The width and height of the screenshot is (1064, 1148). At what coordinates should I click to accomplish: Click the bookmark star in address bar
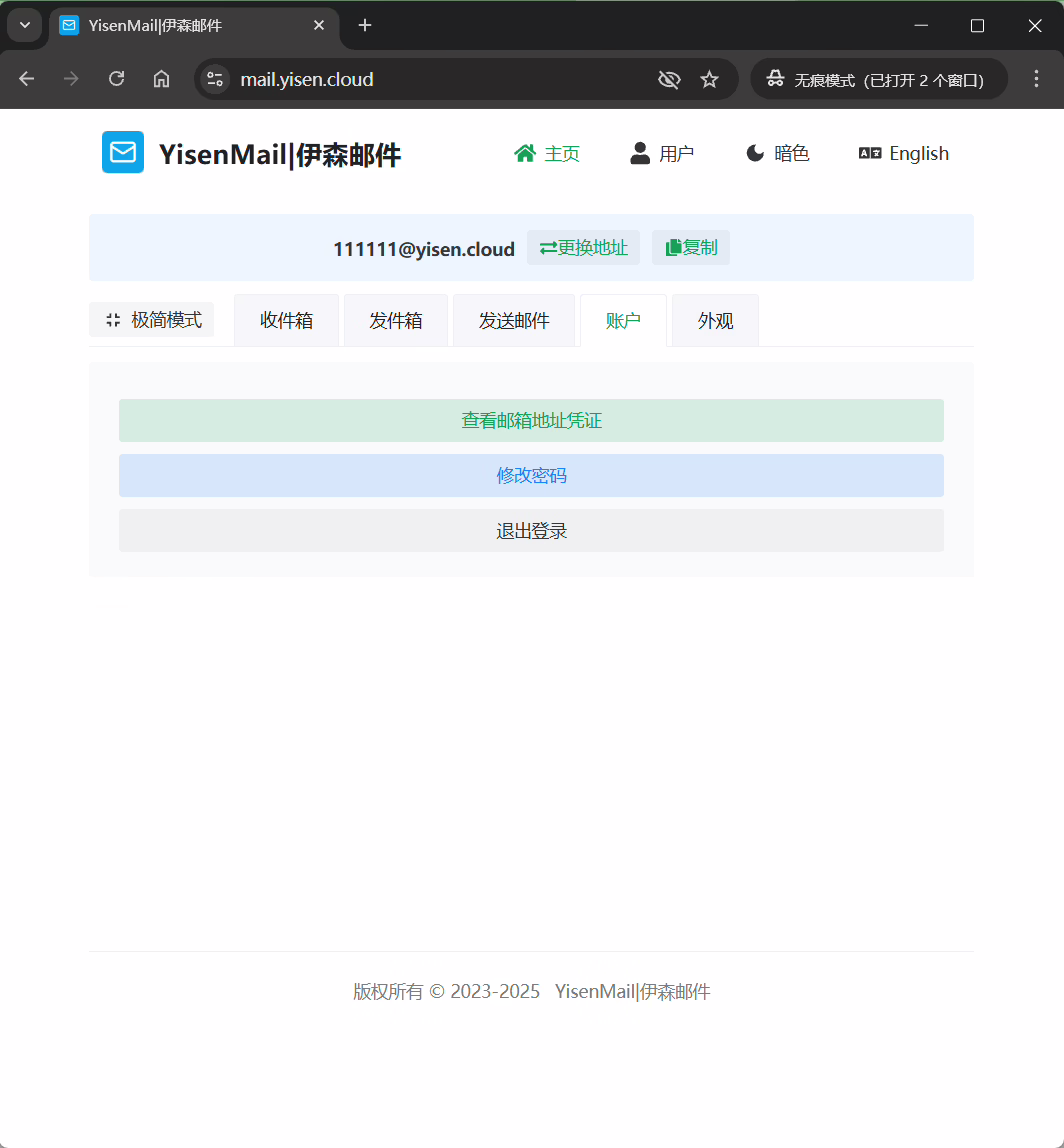710,78
